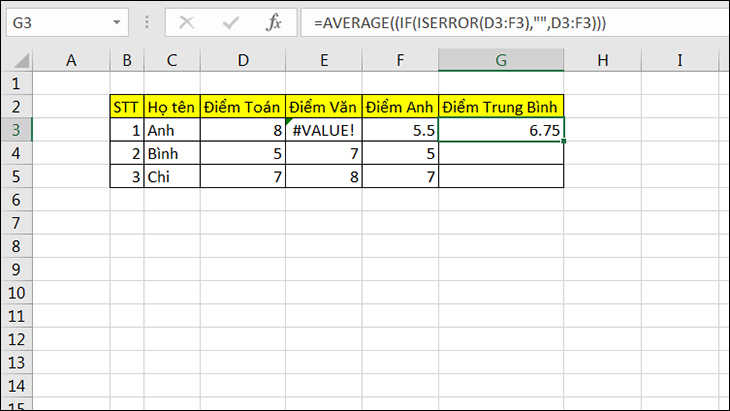Select column F header
The width and height of the screenshot is (730, 411).
click(x=400, y=60)
